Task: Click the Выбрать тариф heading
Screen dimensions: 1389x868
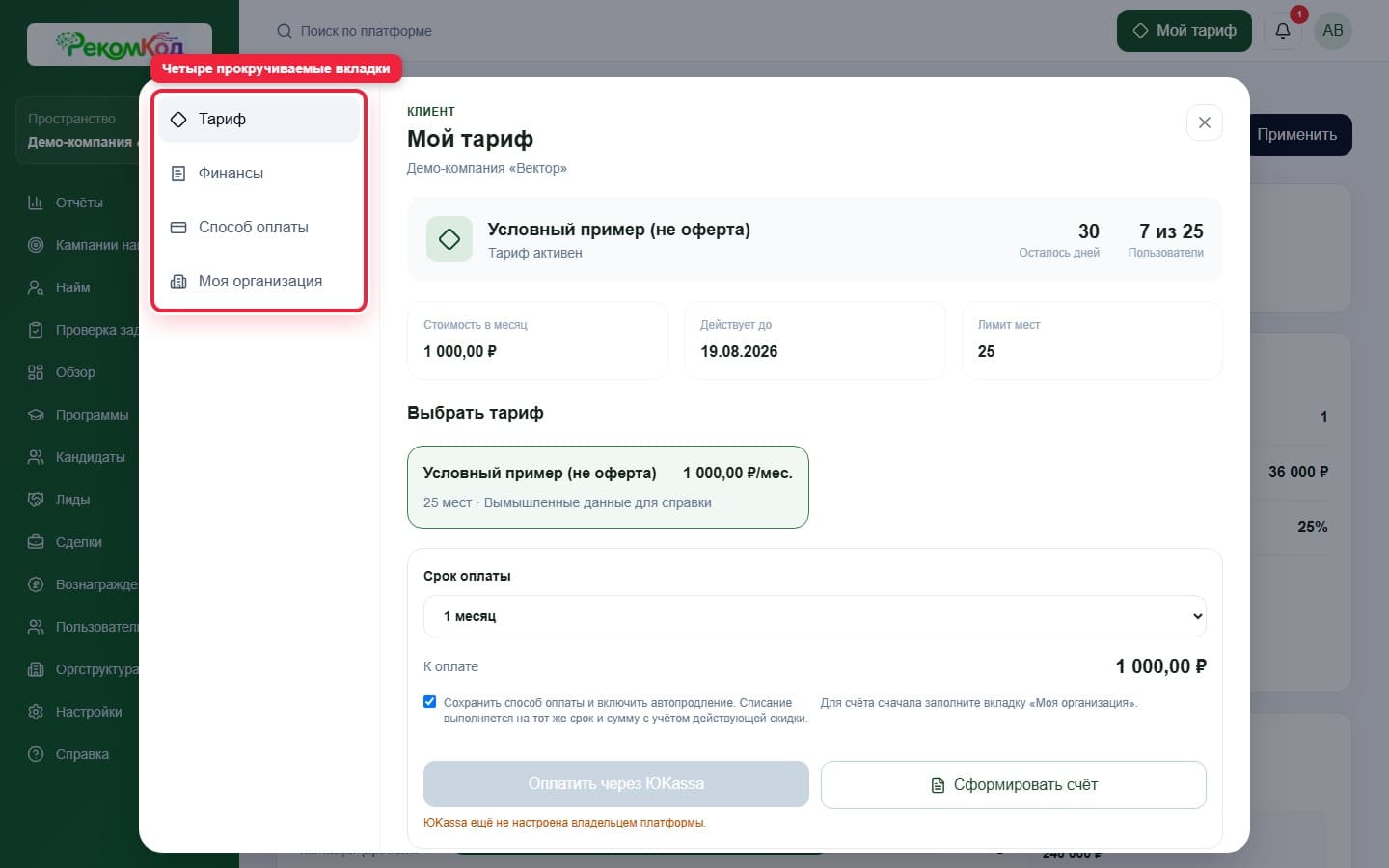Action: pyautogui.click(x=476, y=413)
